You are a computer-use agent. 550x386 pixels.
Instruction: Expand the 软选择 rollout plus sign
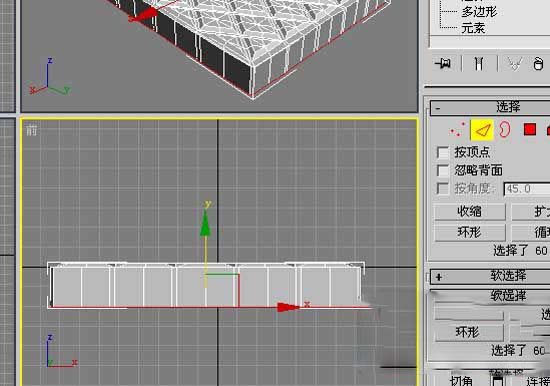(x=438, y=277)
